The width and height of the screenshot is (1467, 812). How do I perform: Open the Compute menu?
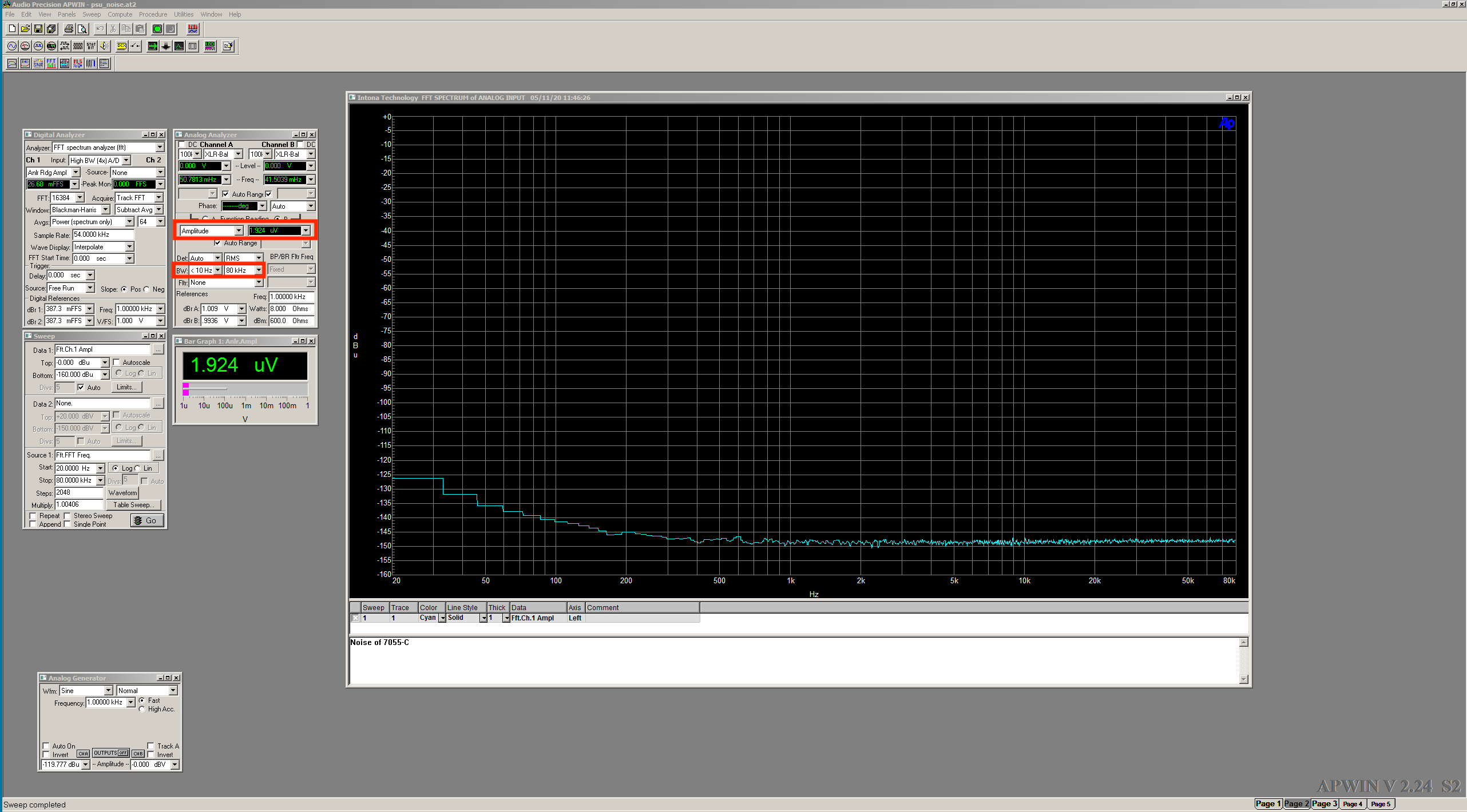point(120,14)
